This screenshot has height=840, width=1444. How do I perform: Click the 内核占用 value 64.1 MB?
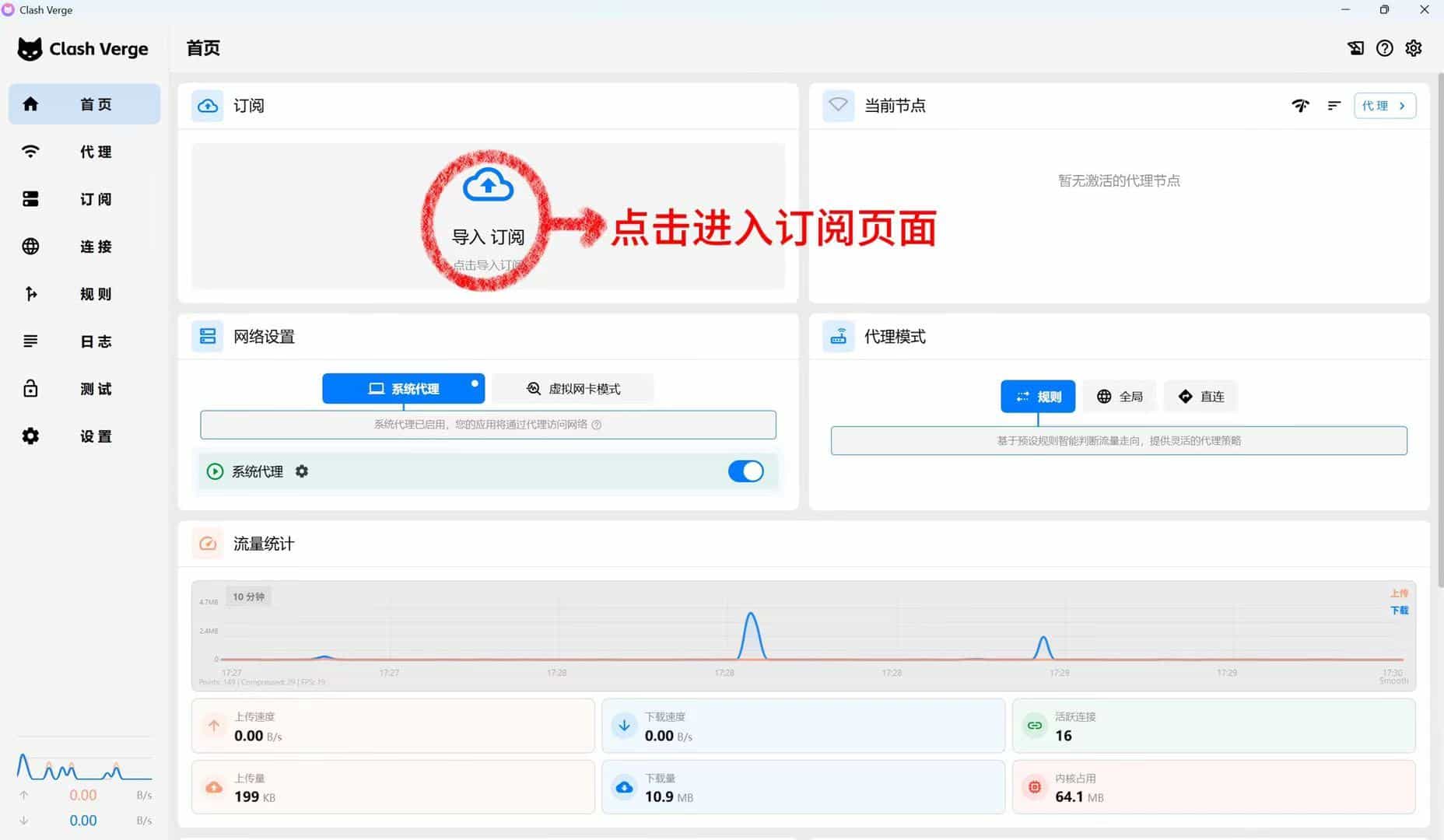[1079, 797]
